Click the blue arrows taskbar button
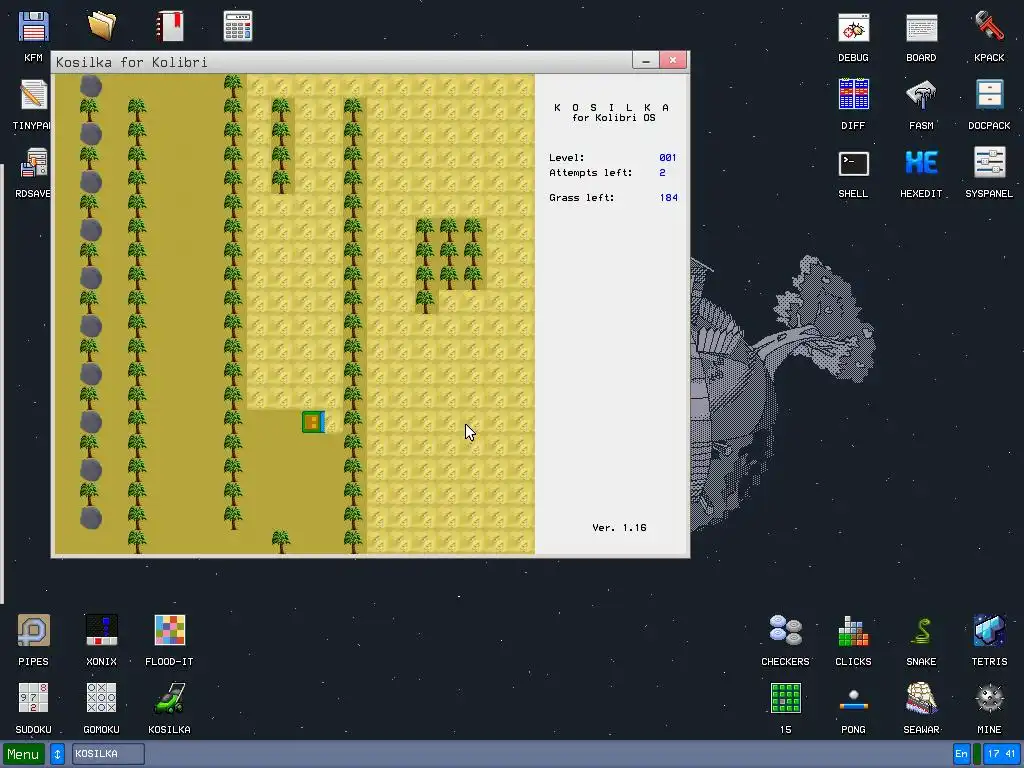Image resolution: width=1024 pixels, height=768 pixels. (x=57, y=754)
